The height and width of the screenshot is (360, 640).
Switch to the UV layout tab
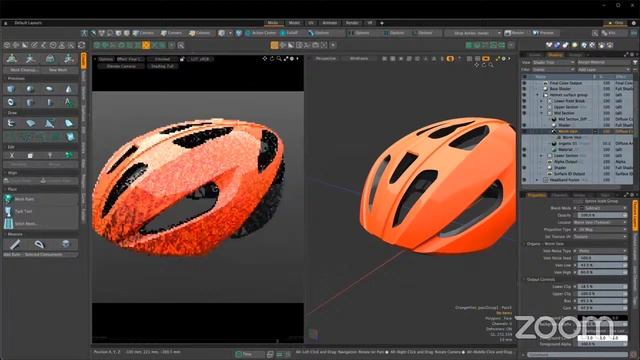coord(311,23)
